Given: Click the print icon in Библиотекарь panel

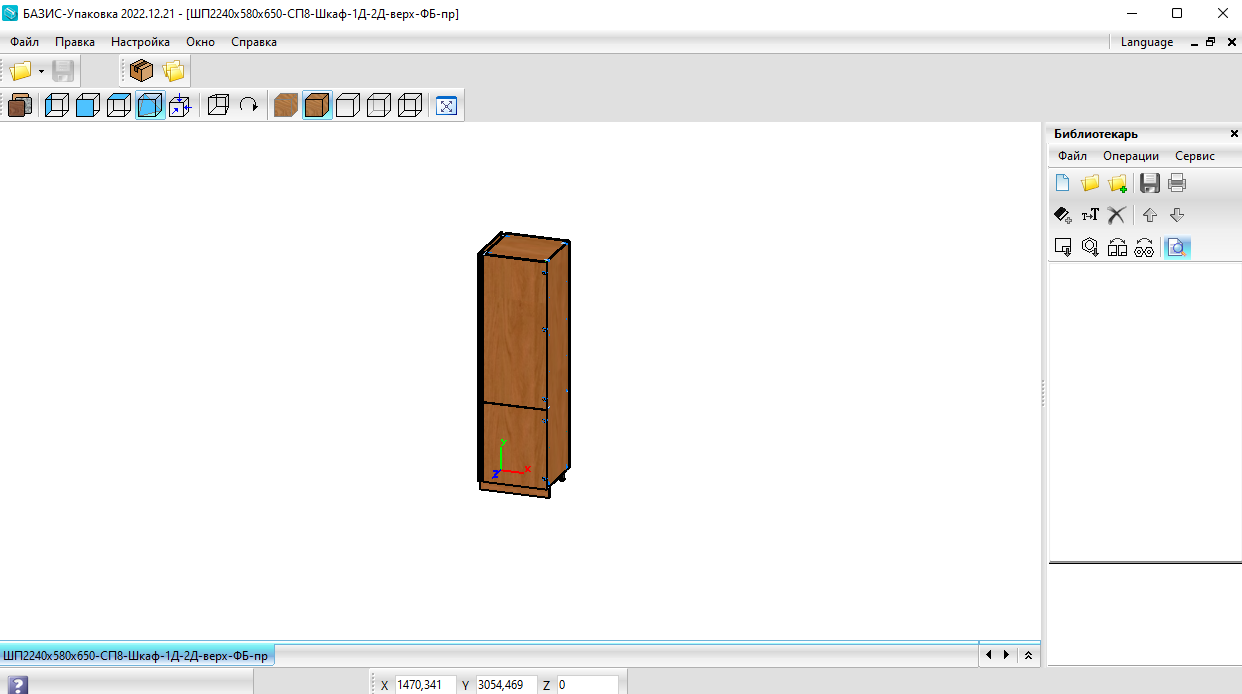Looking at the screenshot, I should pyautogui.click(x=1177, y=183).
